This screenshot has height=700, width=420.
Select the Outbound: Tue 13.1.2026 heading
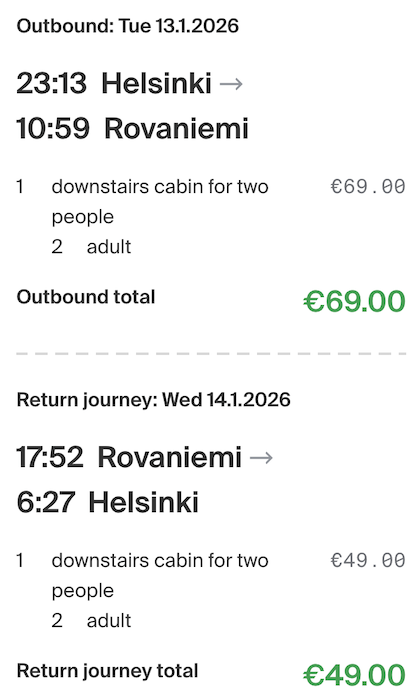point(128,26)
